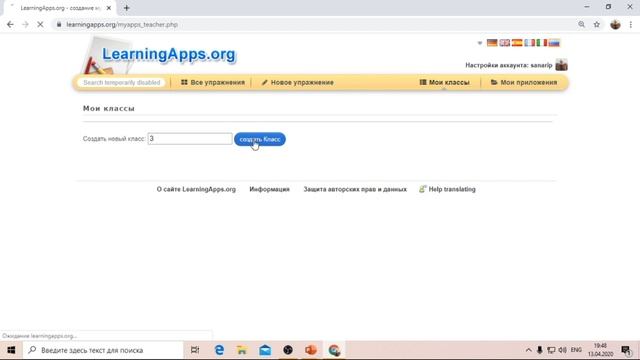Open 'Информация' footer link
This screenshot has width=640, height=360.
click(x=269, y=189)
